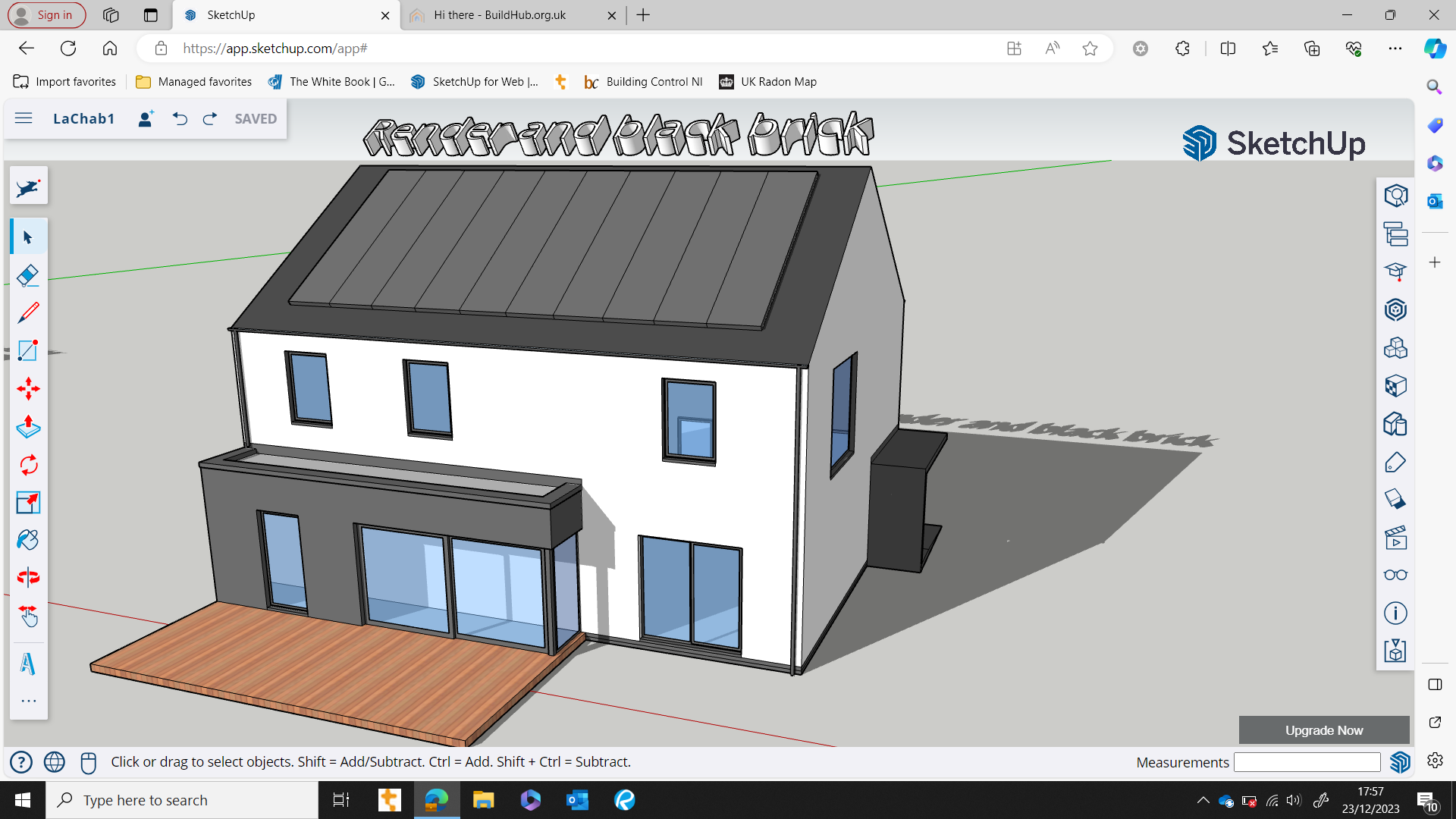This screenshot has height=819, width=1456.
Task: Click the Upgrade Now button
Action: (x=1323, y=730)
